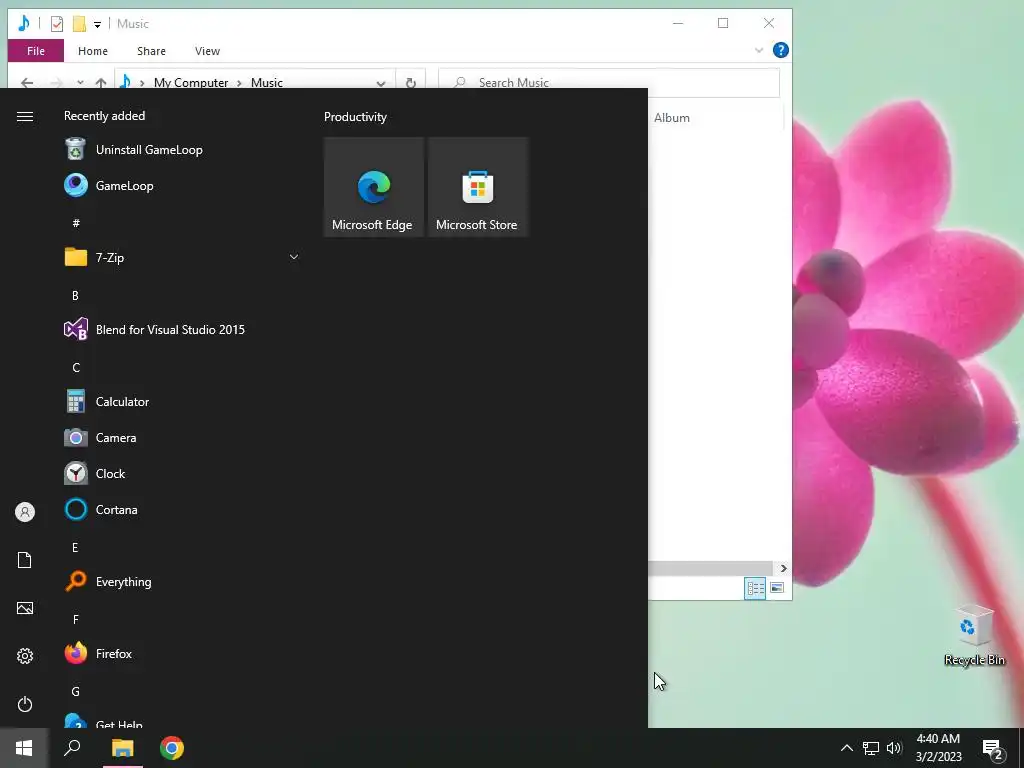Screen dimensions: 1024x768
Task: Click the New folder quick access icon
Action: 79,24
